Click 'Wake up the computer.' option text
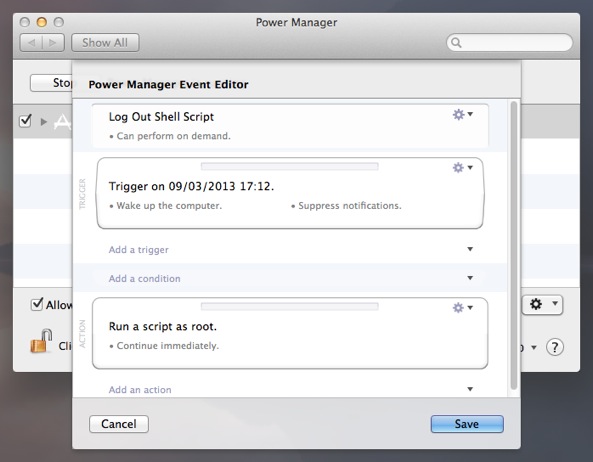The width and height of the screenshot is (593, 462). click(169, 206)
